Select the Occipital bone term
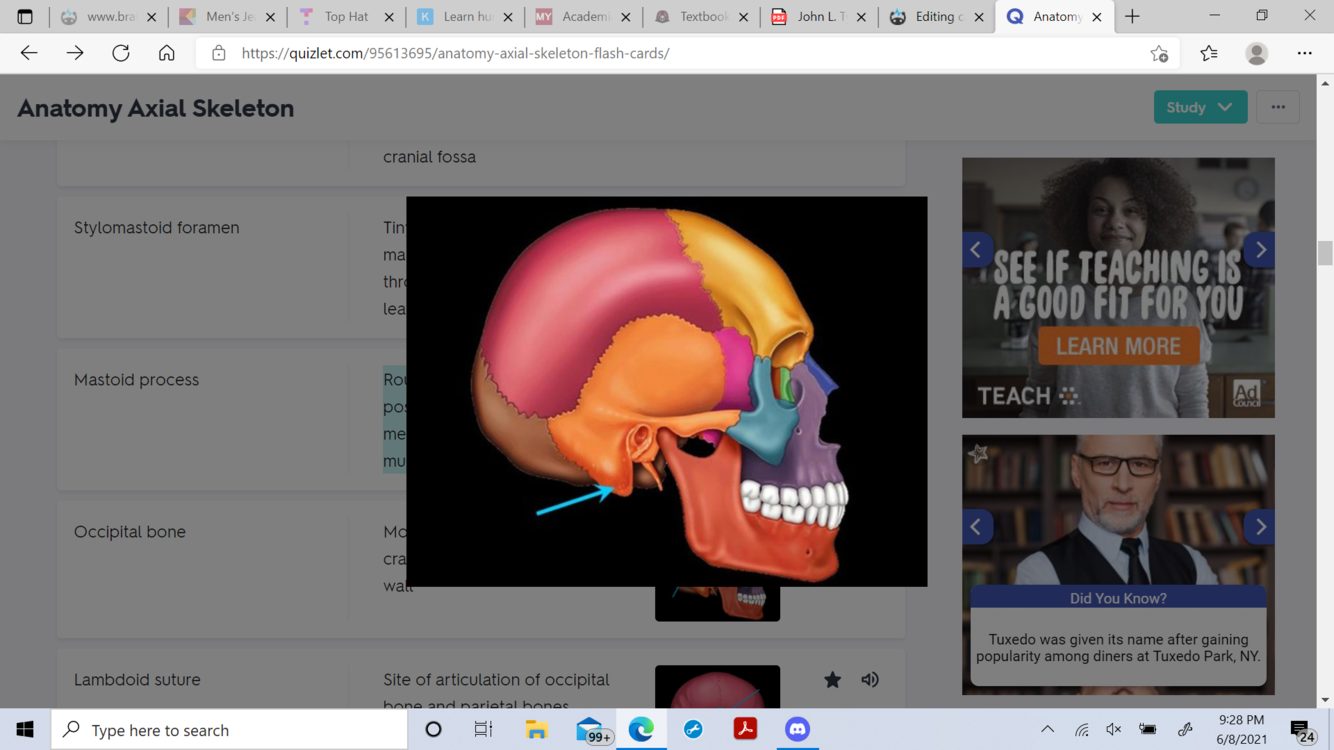The height and width of the screenshot is (750, 1334). 129,532
